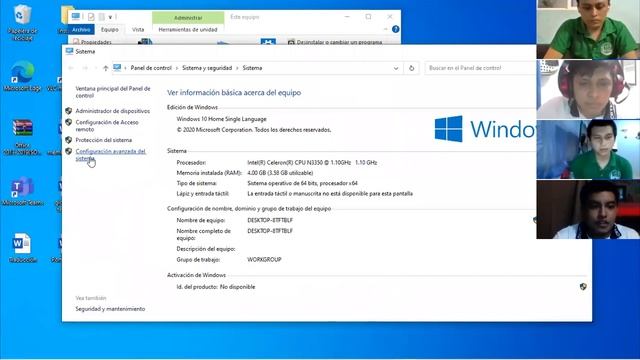Open quick access toolbar dropdown in Este equipo
640x360 pixels.
110,17
